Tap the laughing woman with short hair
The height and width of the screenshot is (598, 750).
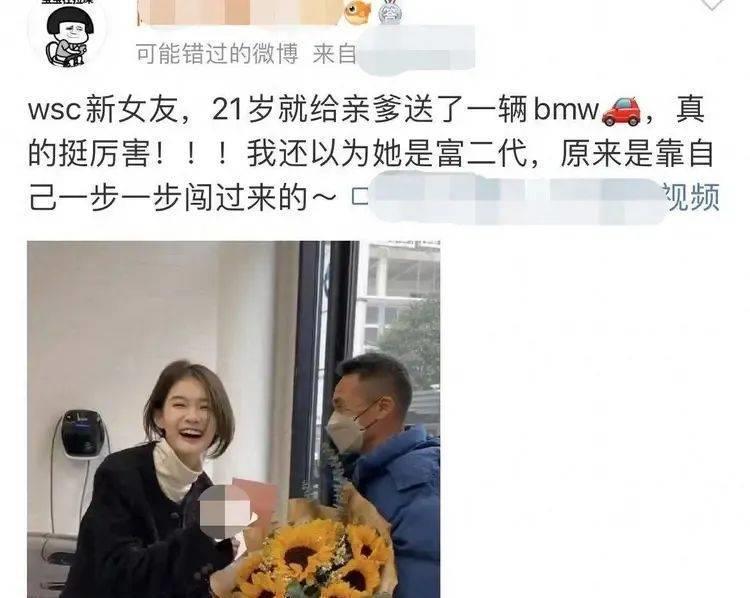click(158, 478)
